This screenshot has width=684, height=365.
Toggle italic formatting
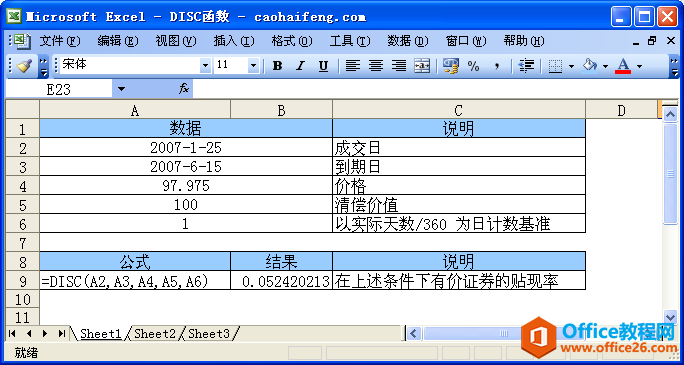click(300, 66)
